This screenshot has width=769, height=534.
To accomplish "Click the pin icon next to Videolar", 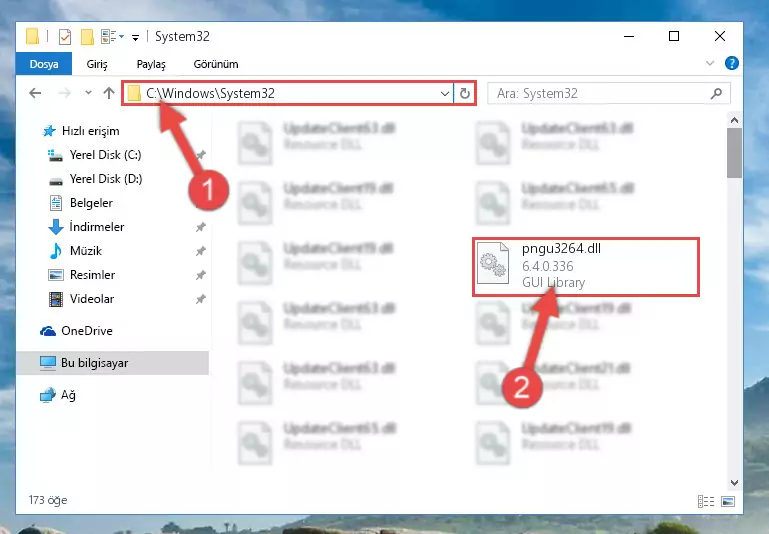I will click(x=201, y=299).
